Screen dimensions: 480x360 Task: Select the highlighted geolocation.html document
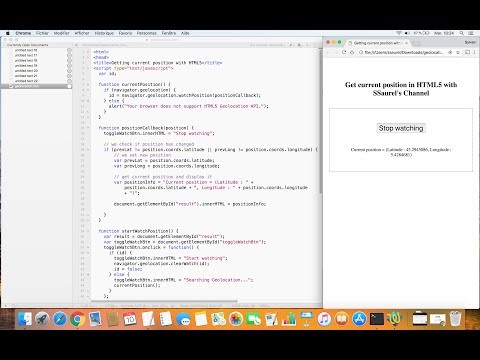pyautogui.click(x=37, y=86)
